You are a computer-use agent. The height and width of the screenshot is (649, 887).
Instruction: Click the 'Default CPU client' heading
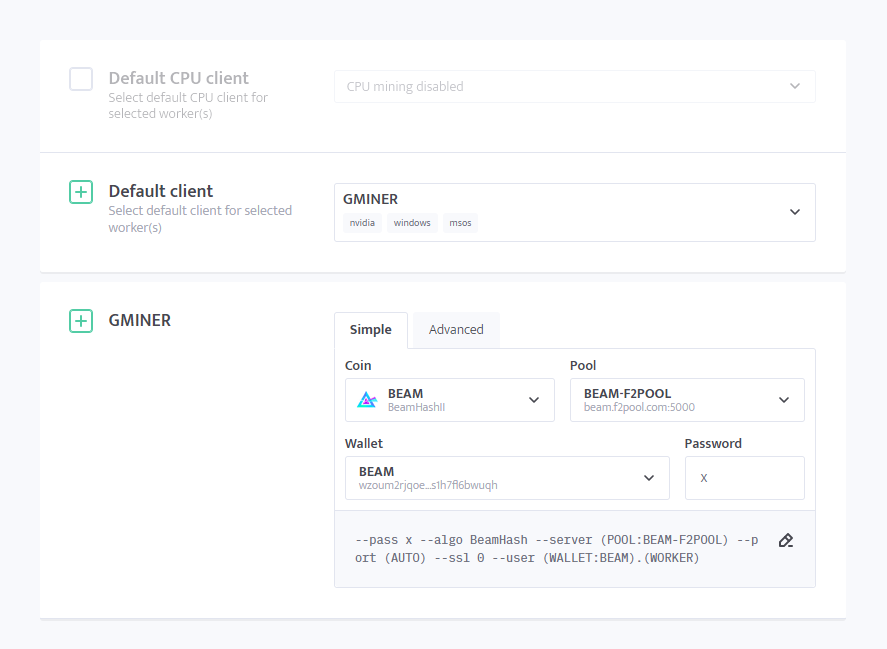pyautogui.click(x=178, y=78)
